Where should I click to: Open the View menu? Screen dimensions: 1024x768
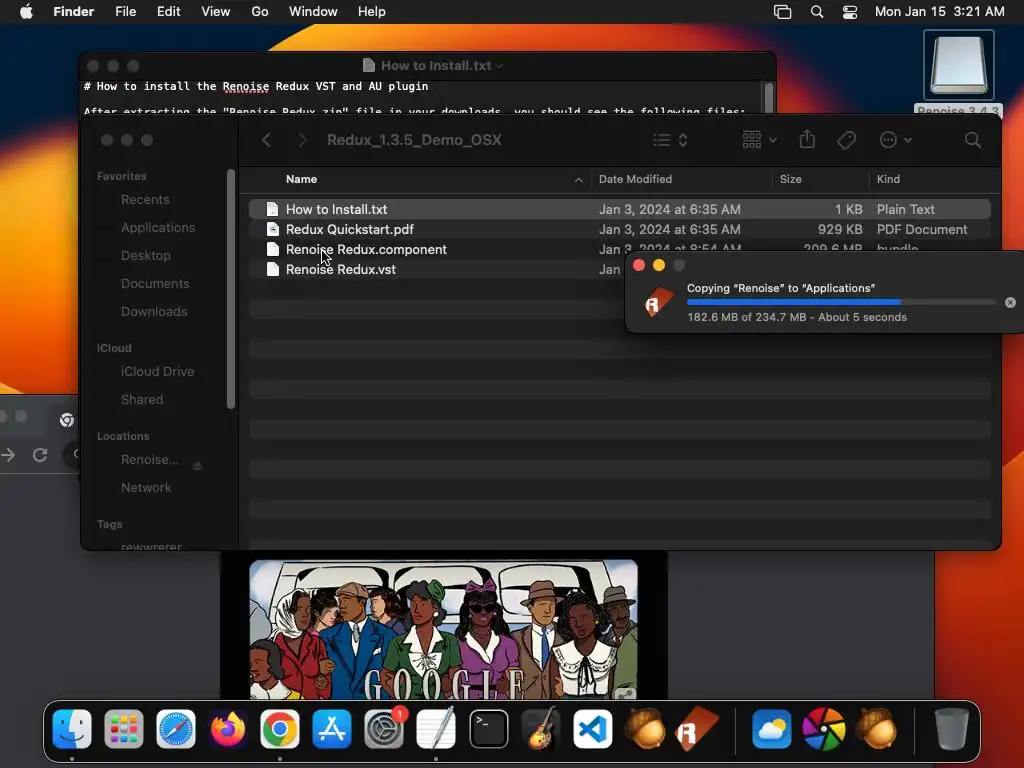(x=216, y=12)
